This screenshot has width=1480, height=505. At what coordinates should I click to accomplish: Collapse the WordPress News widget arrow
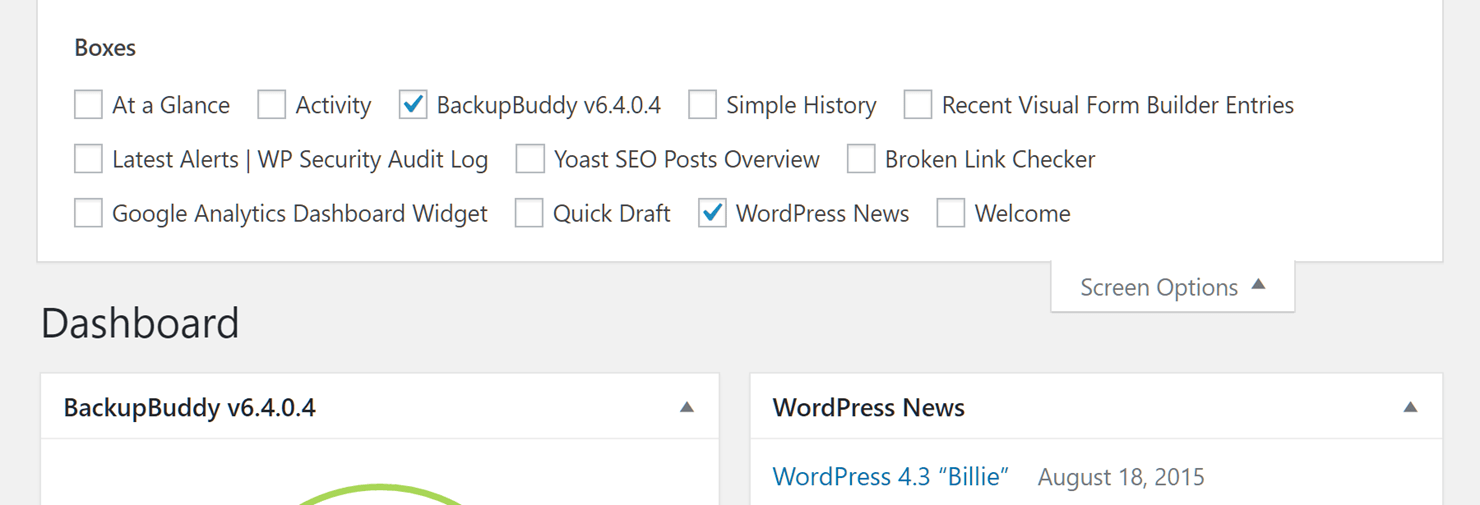1410,407
